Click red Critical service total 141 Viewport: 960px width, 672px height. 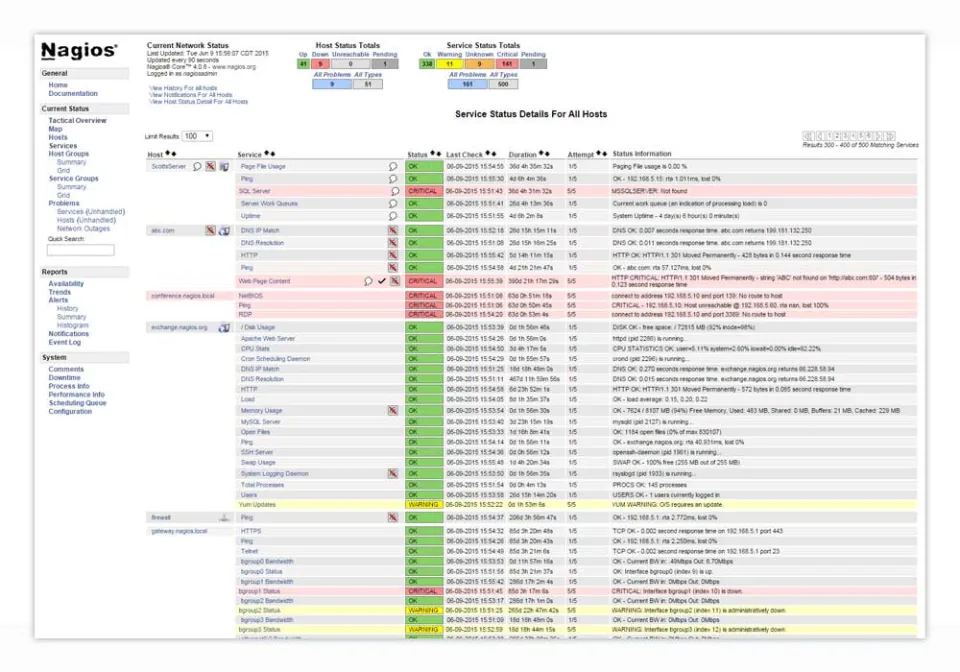point(508,64)
